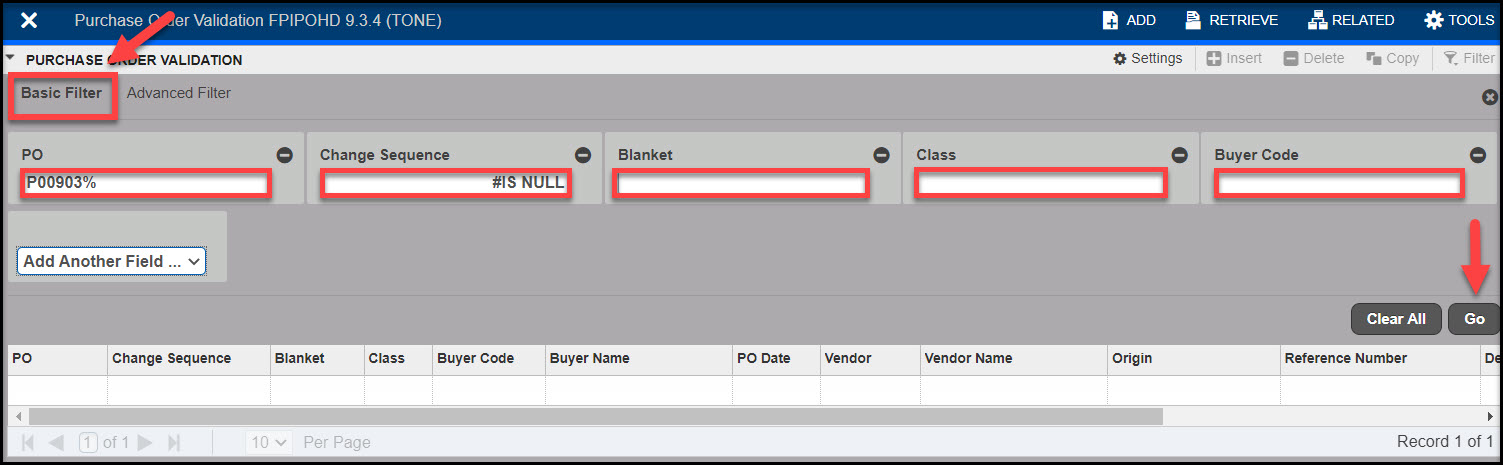Open the Settings gear option

point(1148,59)
